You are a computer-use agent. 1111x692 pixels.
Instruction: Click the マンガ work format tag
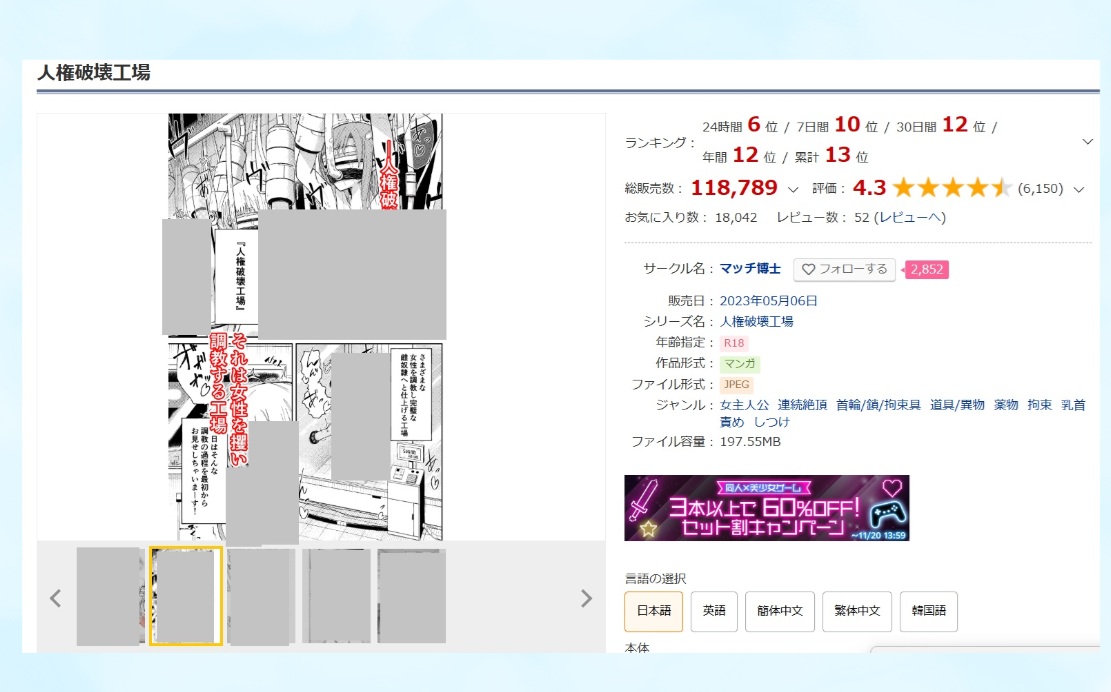(x=739, y=364)
